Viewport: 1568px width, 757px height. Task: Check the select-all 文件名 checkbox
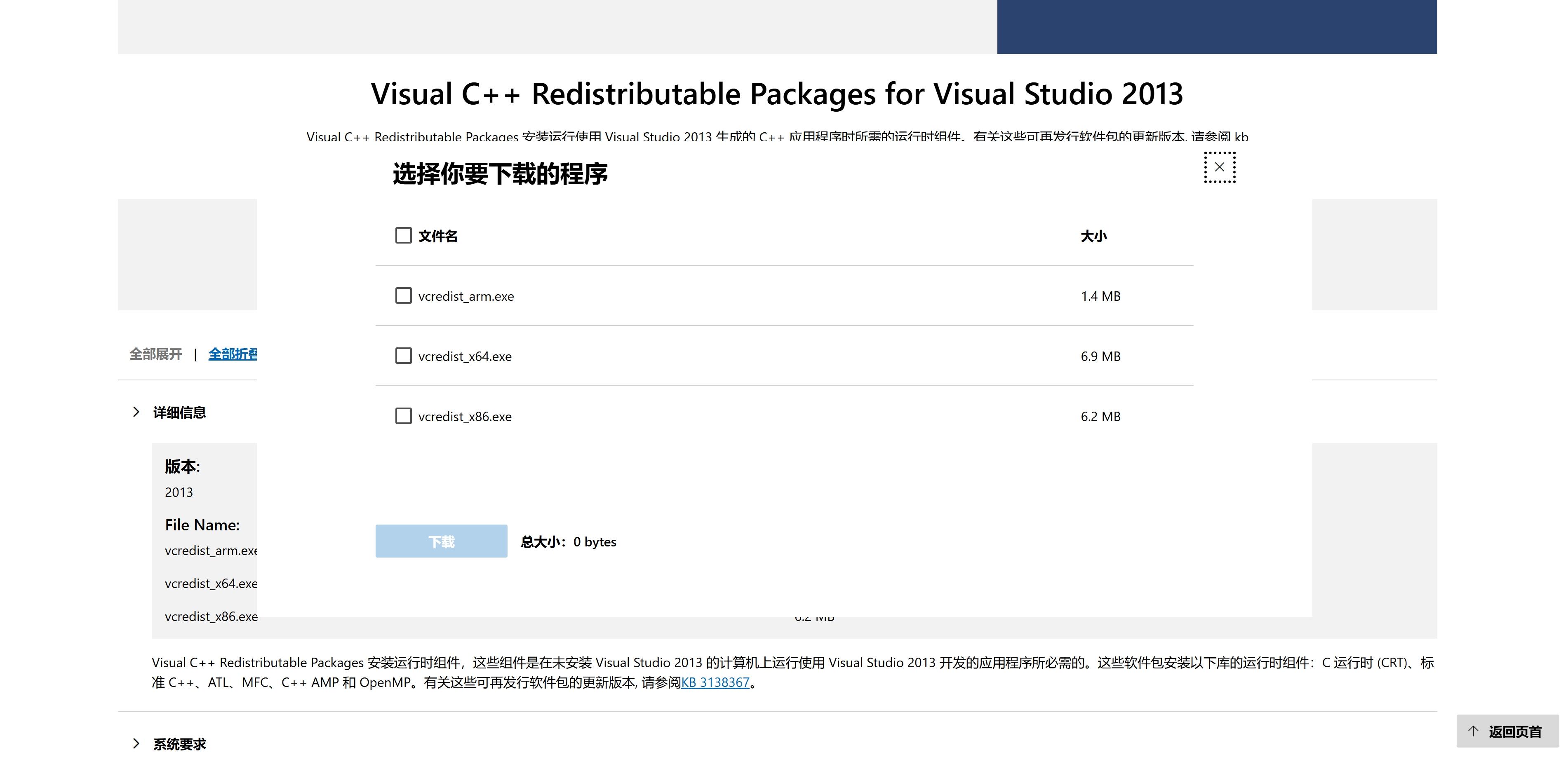pyautogui.click(x=403, y=235)
